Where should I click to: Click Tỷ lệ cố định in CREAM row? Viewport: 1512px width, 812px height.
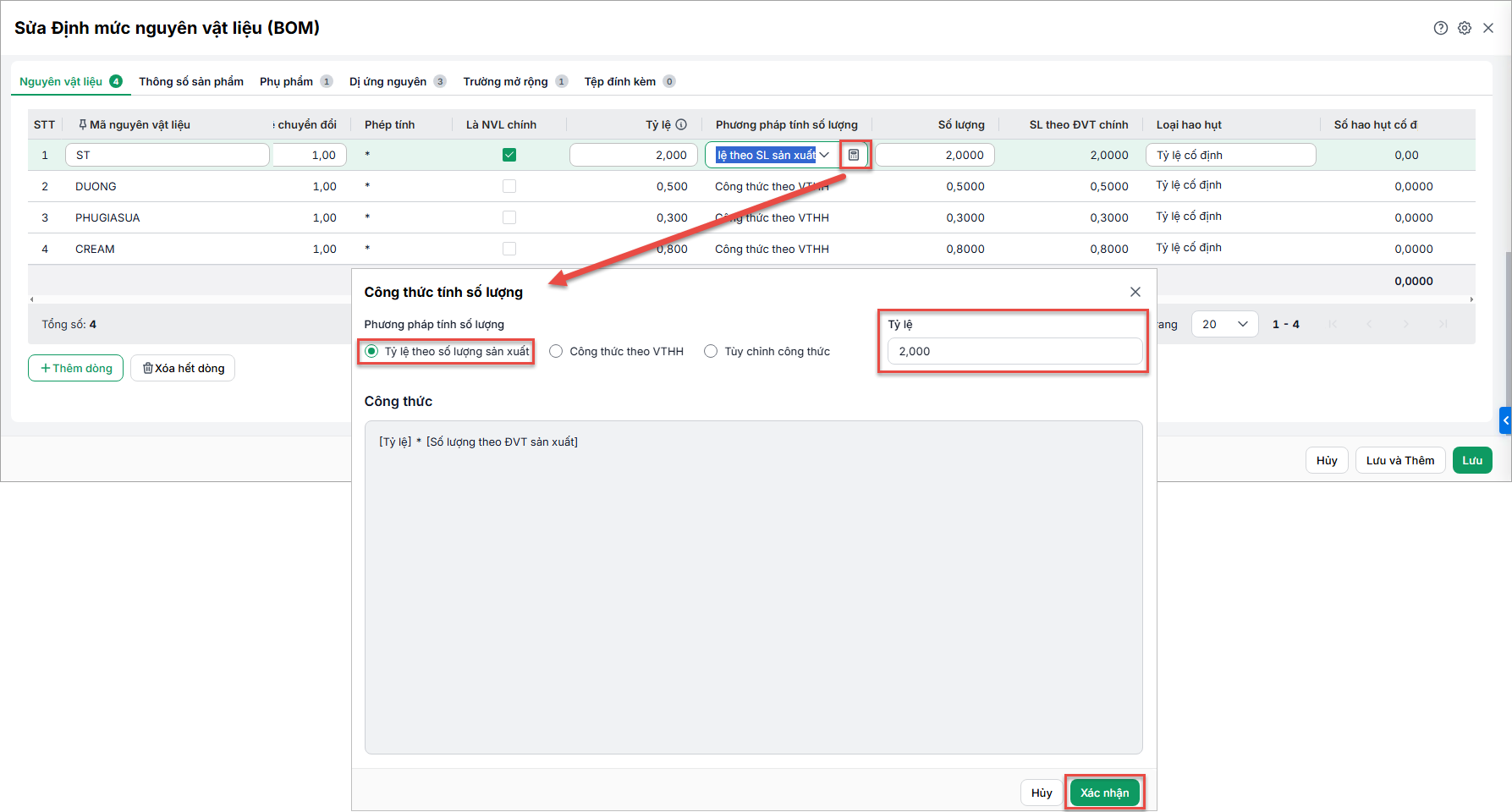pos(1189,248)
